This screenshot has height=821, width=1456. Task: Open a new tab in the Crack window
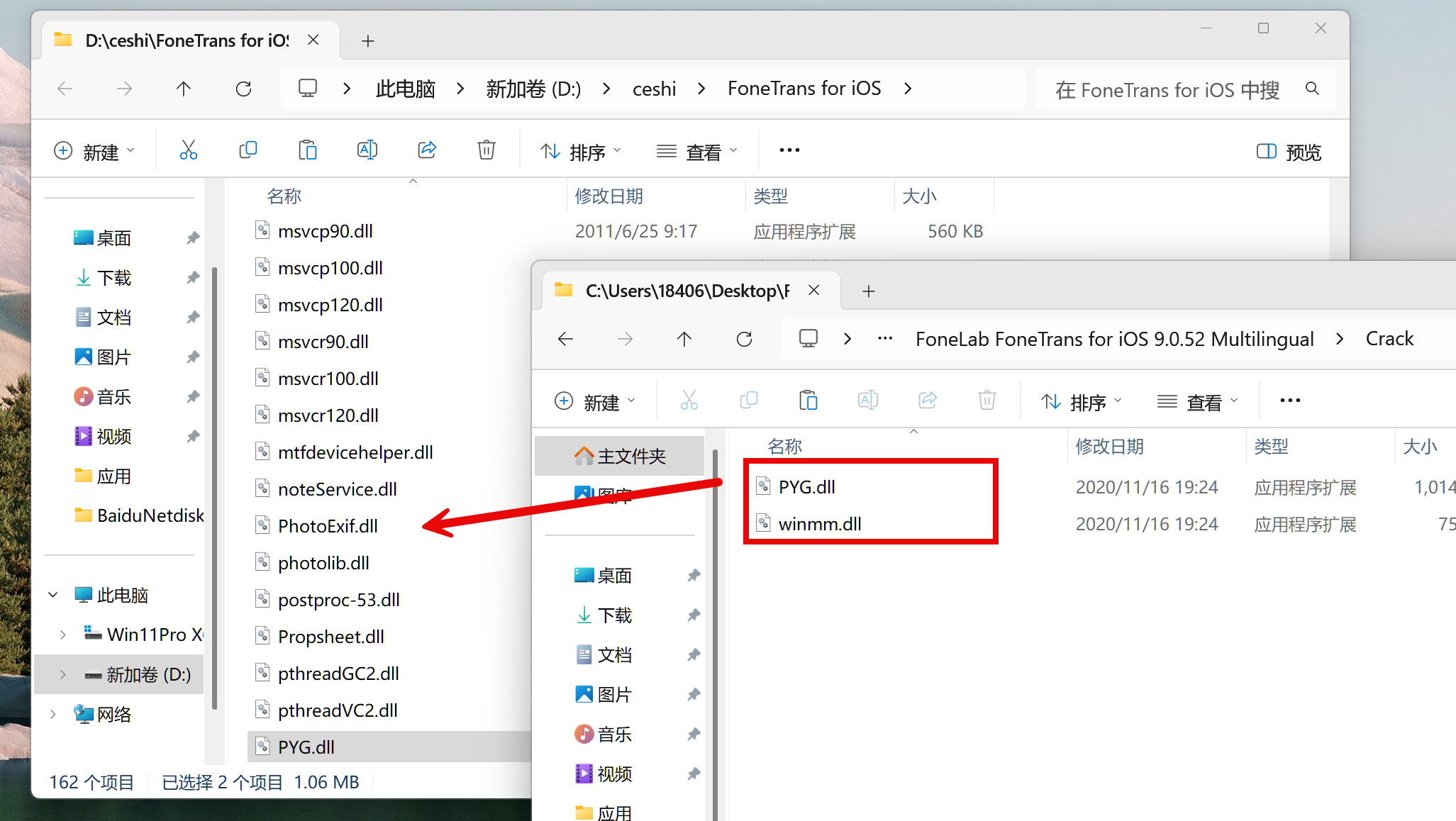click(x=868, y=291)
